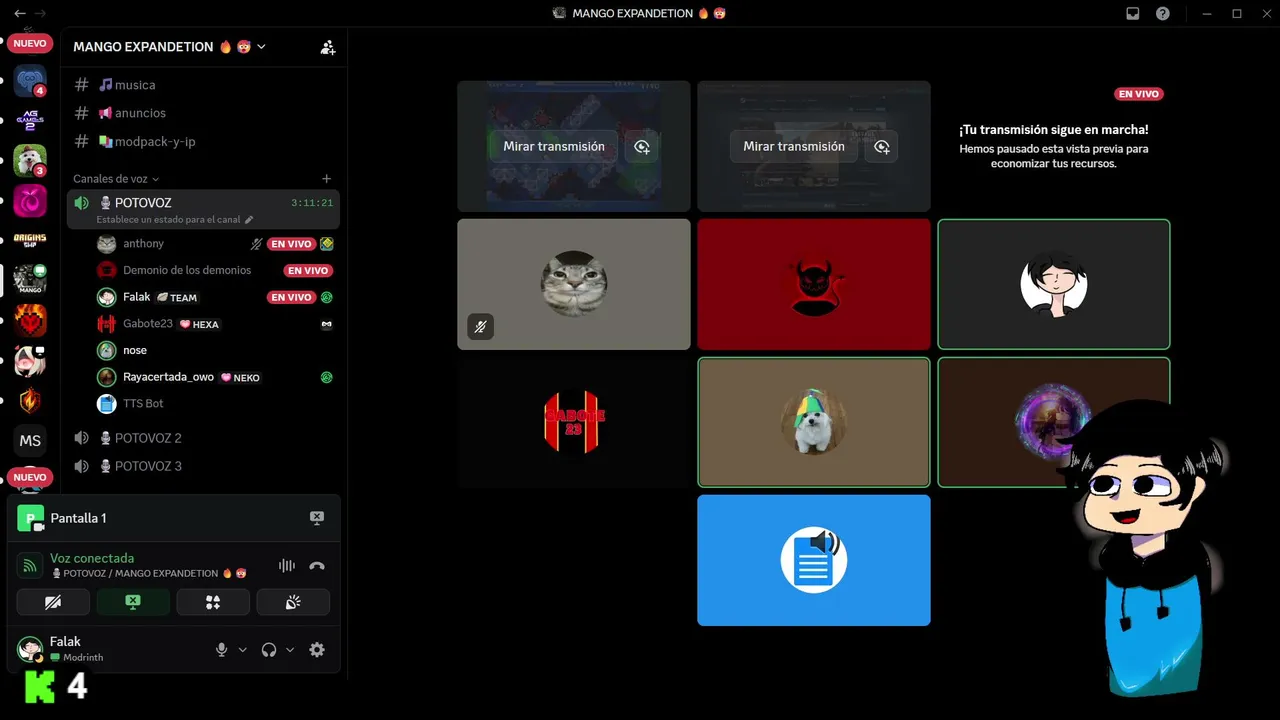Screen dimensions: 1280x720
Task: Open the inbox icon in title bar
Action: point(1133,13)
